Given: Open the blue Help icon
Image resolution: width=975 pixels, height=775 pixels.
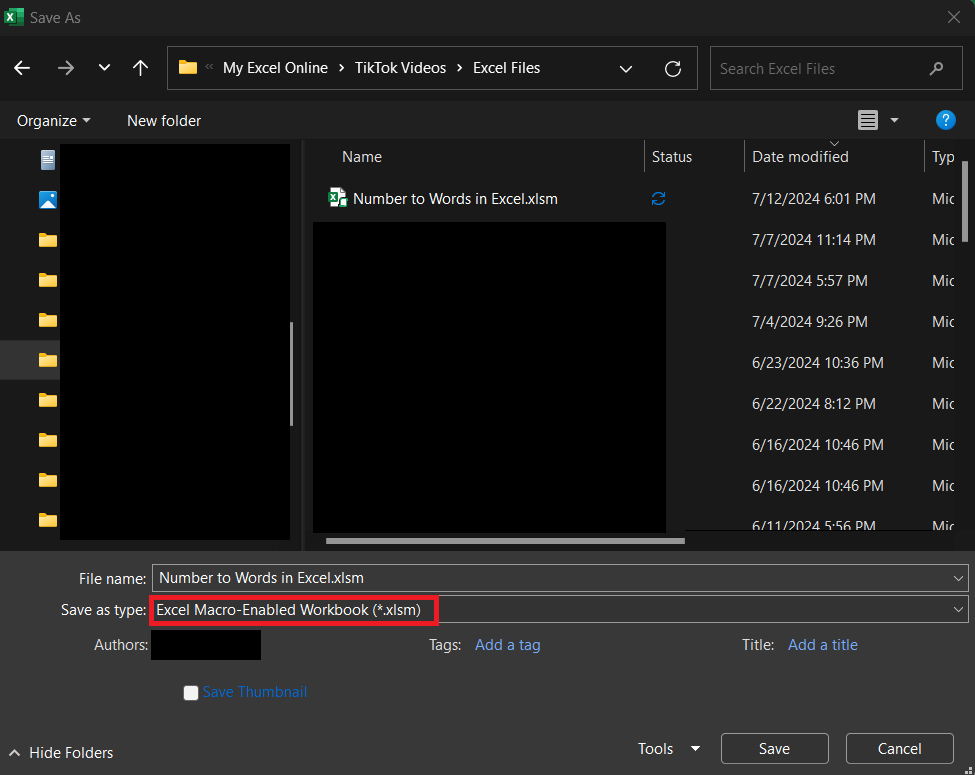Looking at the screenshot, I should pyautogui.click(x=945, y=120).
